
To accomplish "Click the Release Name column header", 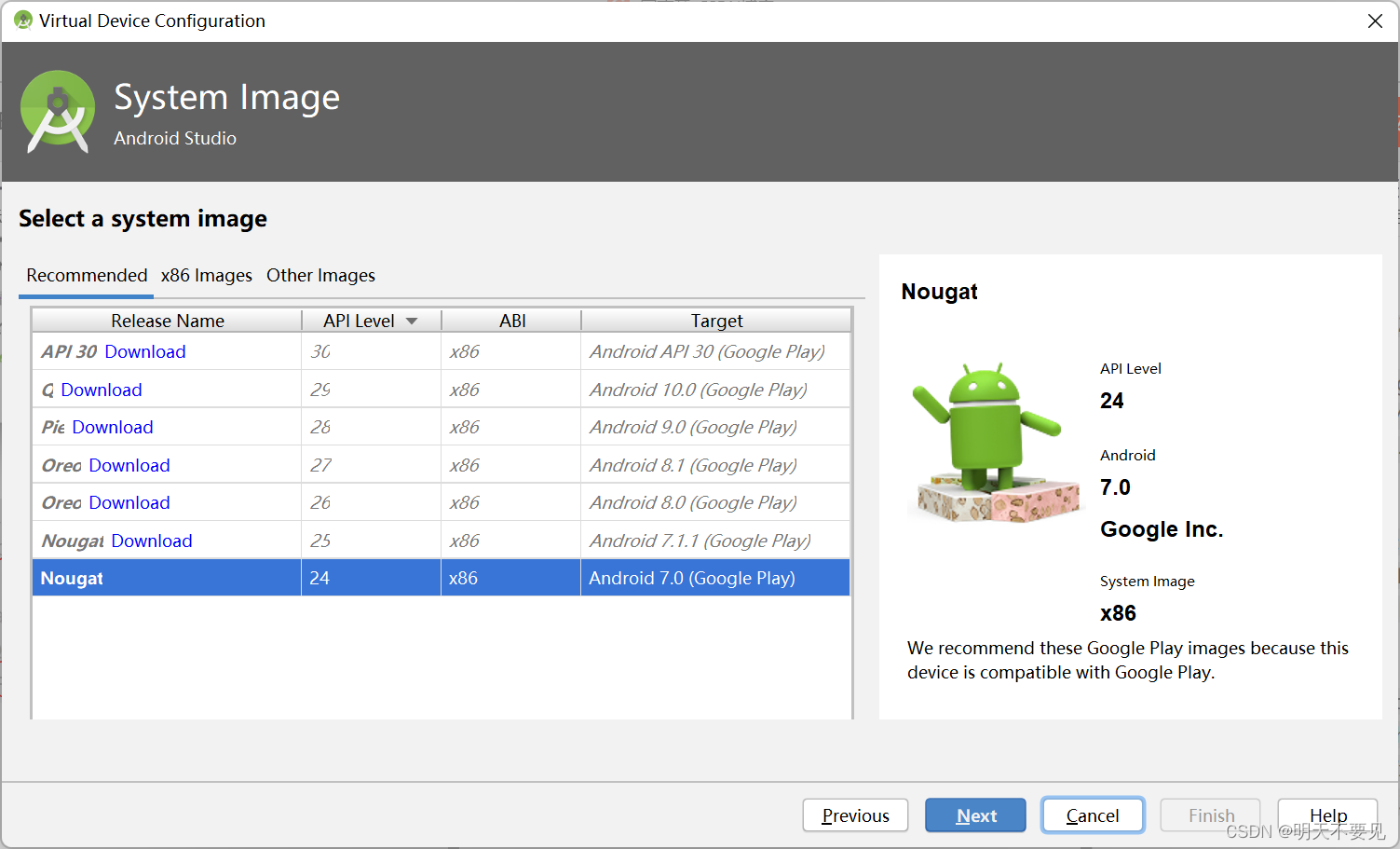I will coord(167,321).
